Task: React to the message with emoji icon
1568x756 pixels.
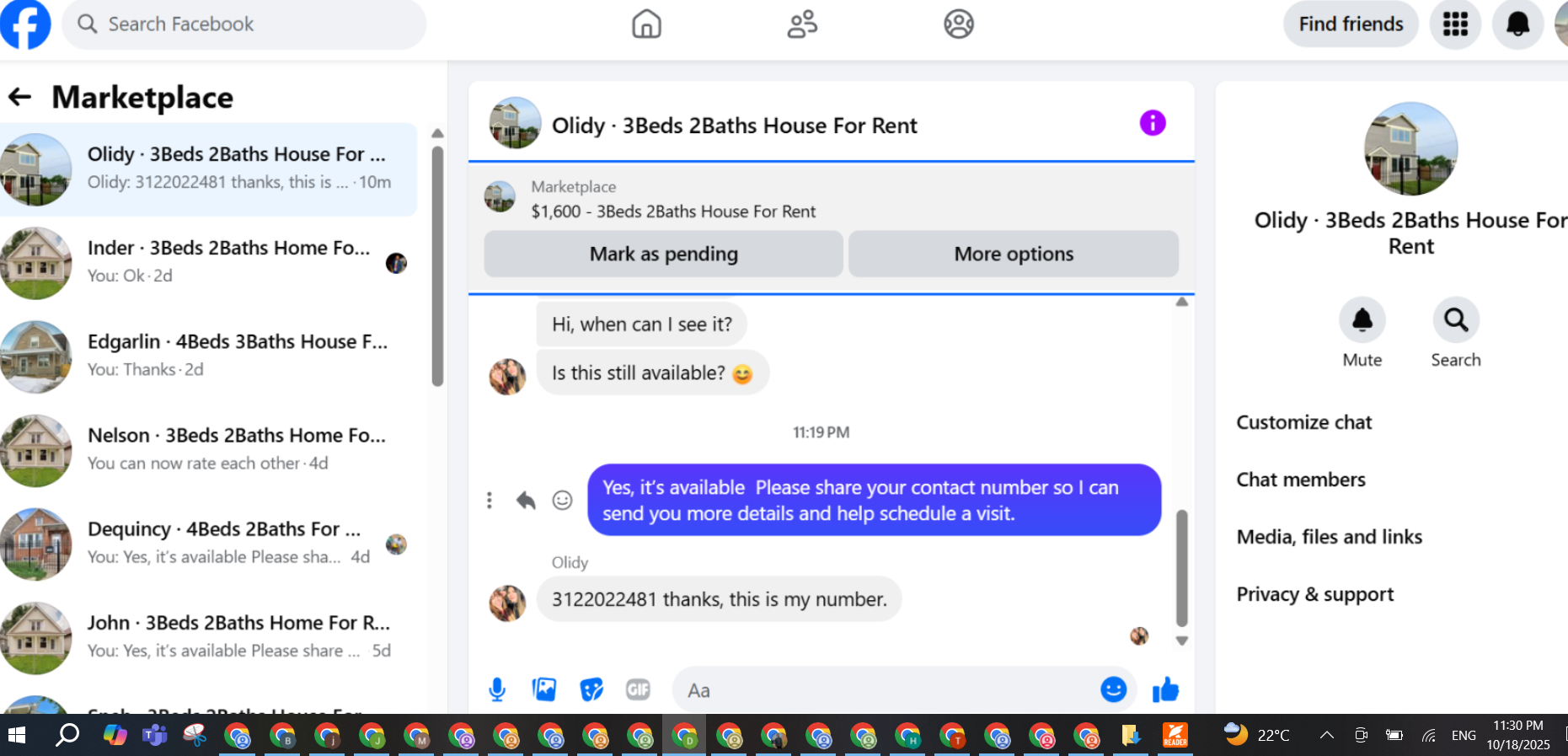Action: (x=562, y=501)
